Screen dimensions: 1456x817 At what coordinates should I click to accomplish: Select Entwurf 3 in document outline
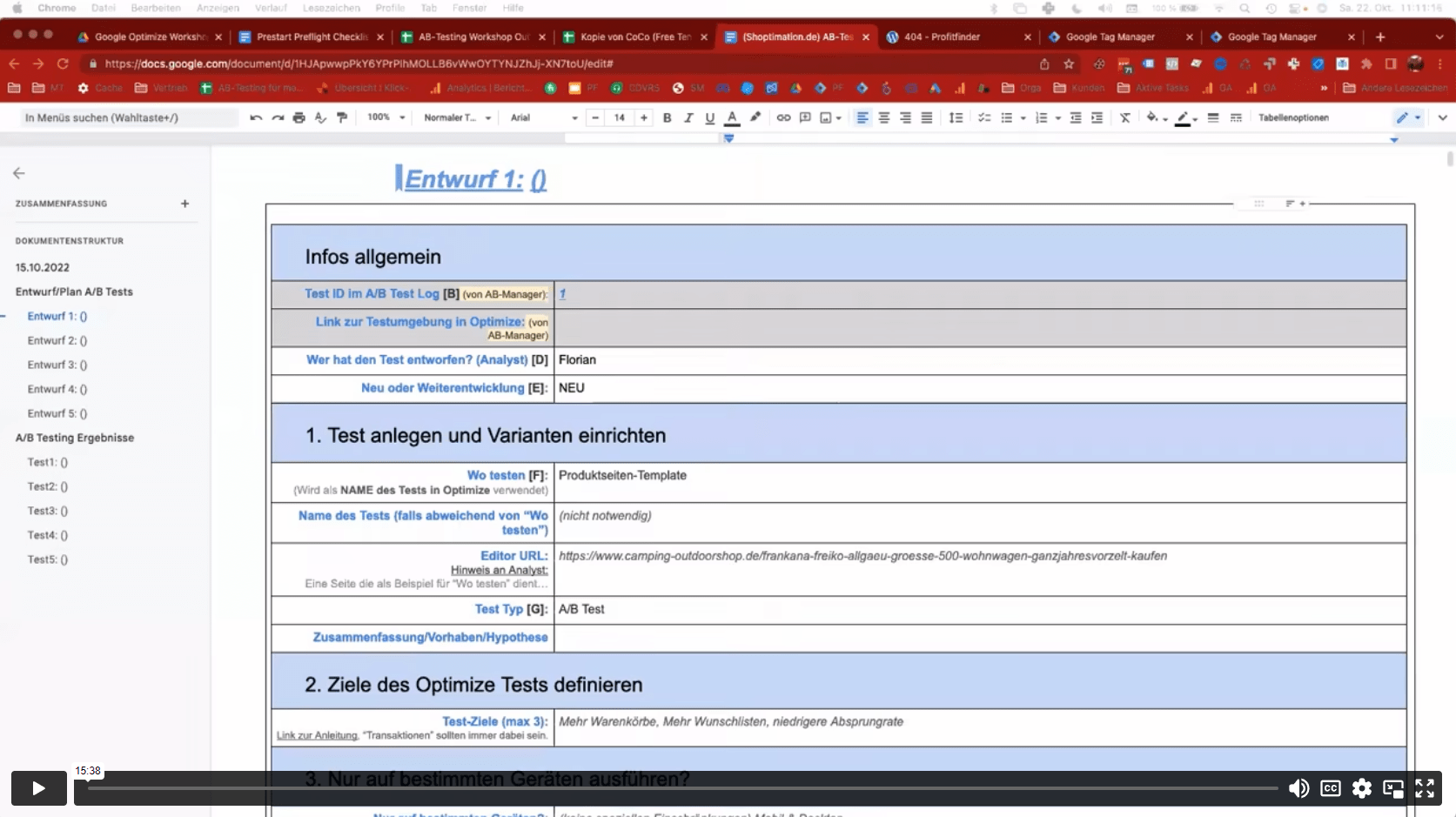(57, 365)
